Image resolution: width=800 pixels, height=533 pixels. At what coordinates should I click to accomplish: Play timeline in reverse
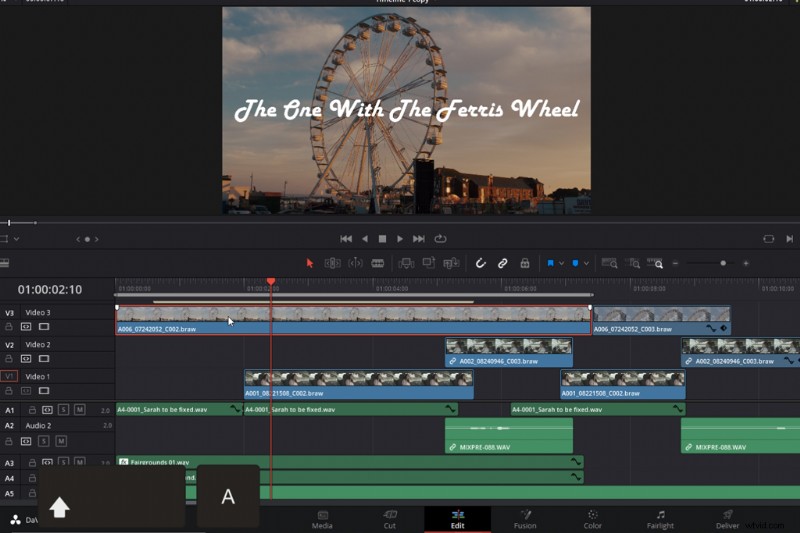tap(365, 239)
